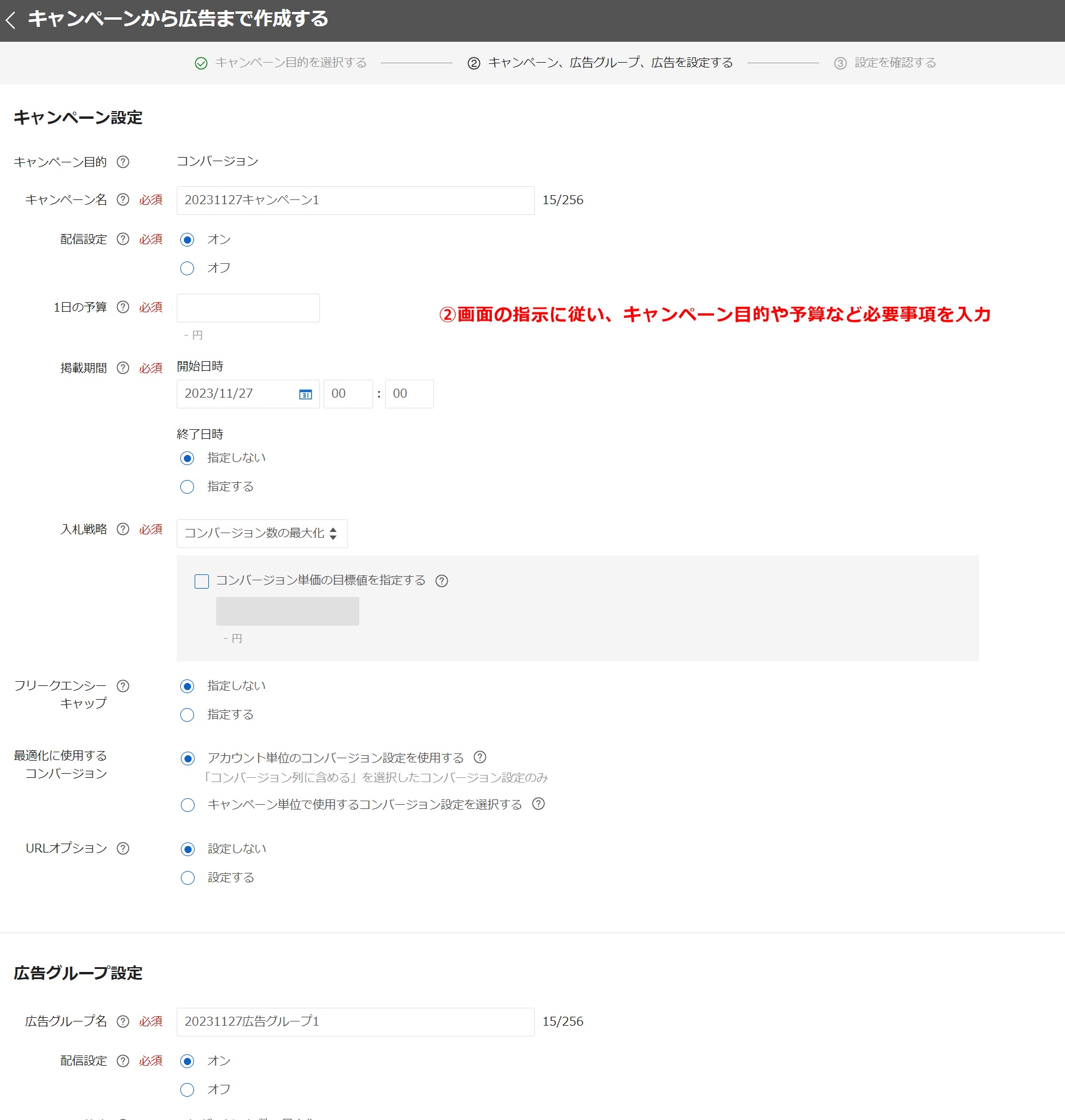The width and height of the screenshot is (1065, 1120).
Task: Click the empty 1日の予算 input box
Action: point(248,307)
